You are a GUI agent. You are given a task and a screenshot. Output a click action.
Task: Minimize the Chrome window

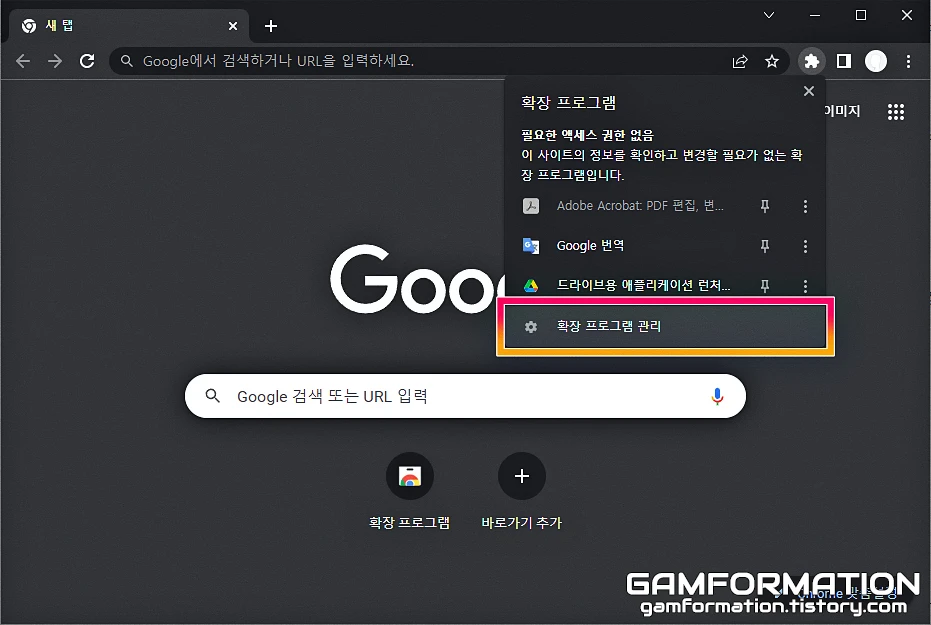[815, 15]
